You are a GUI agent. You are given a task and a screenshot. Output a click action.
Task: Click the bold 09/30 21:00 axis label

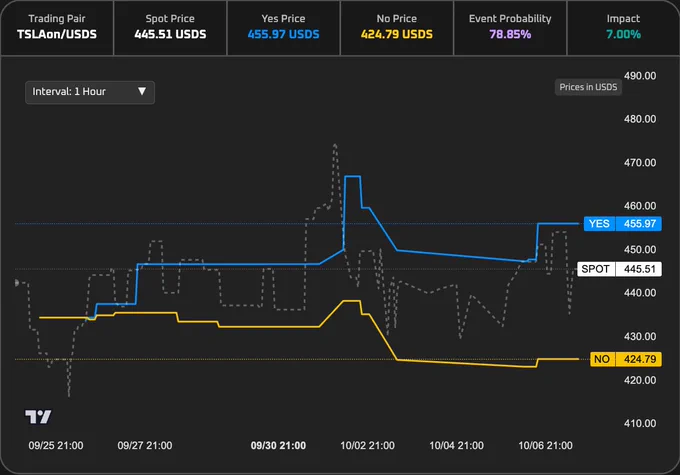[x=278, y=446]
